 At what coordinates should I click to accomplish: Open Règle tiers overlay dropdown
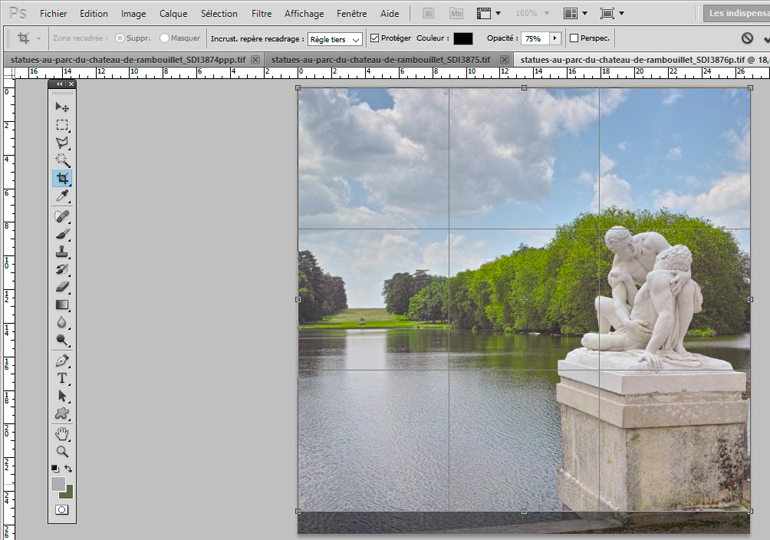[335, 39]
